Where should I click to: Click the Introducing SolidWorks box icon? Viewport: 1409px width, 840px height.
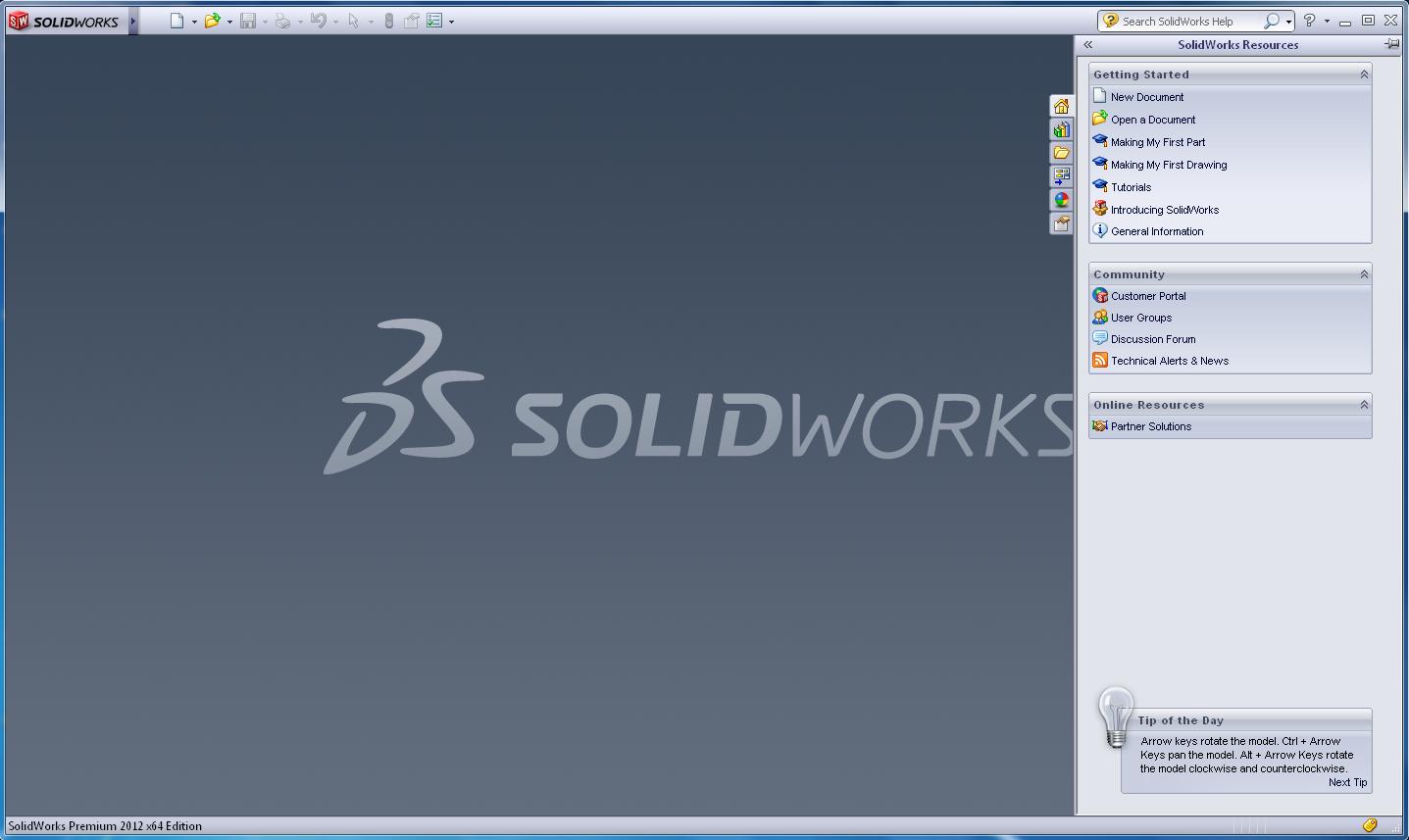[x=1100, y=209]
